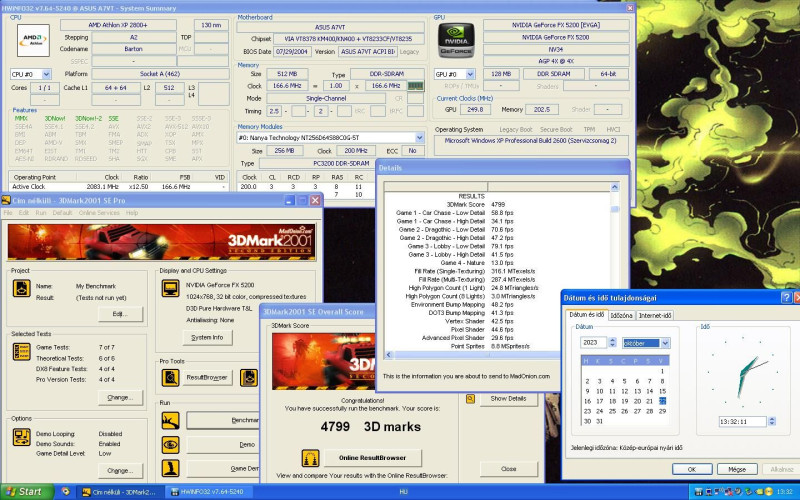The height and width of the screenshot is (500, 800).
Task: Click the ResultBrowser button
Action: tap(207, 378)
